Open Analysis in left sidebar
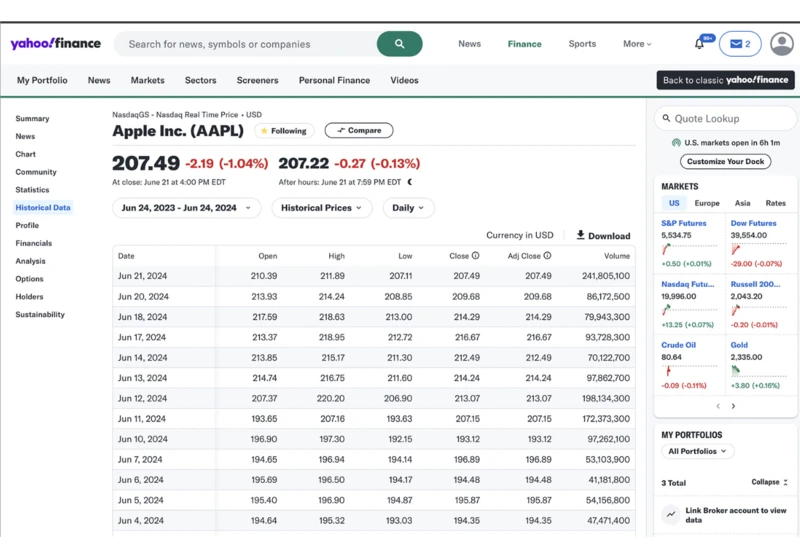 pyautogui.click(x=30, y=261)
